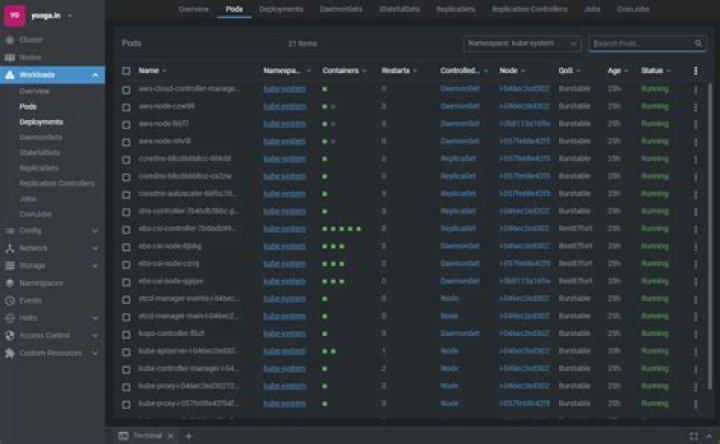Expand the Helm section chevron
Viewport: 720px width, 444px height.
point(95,318)
